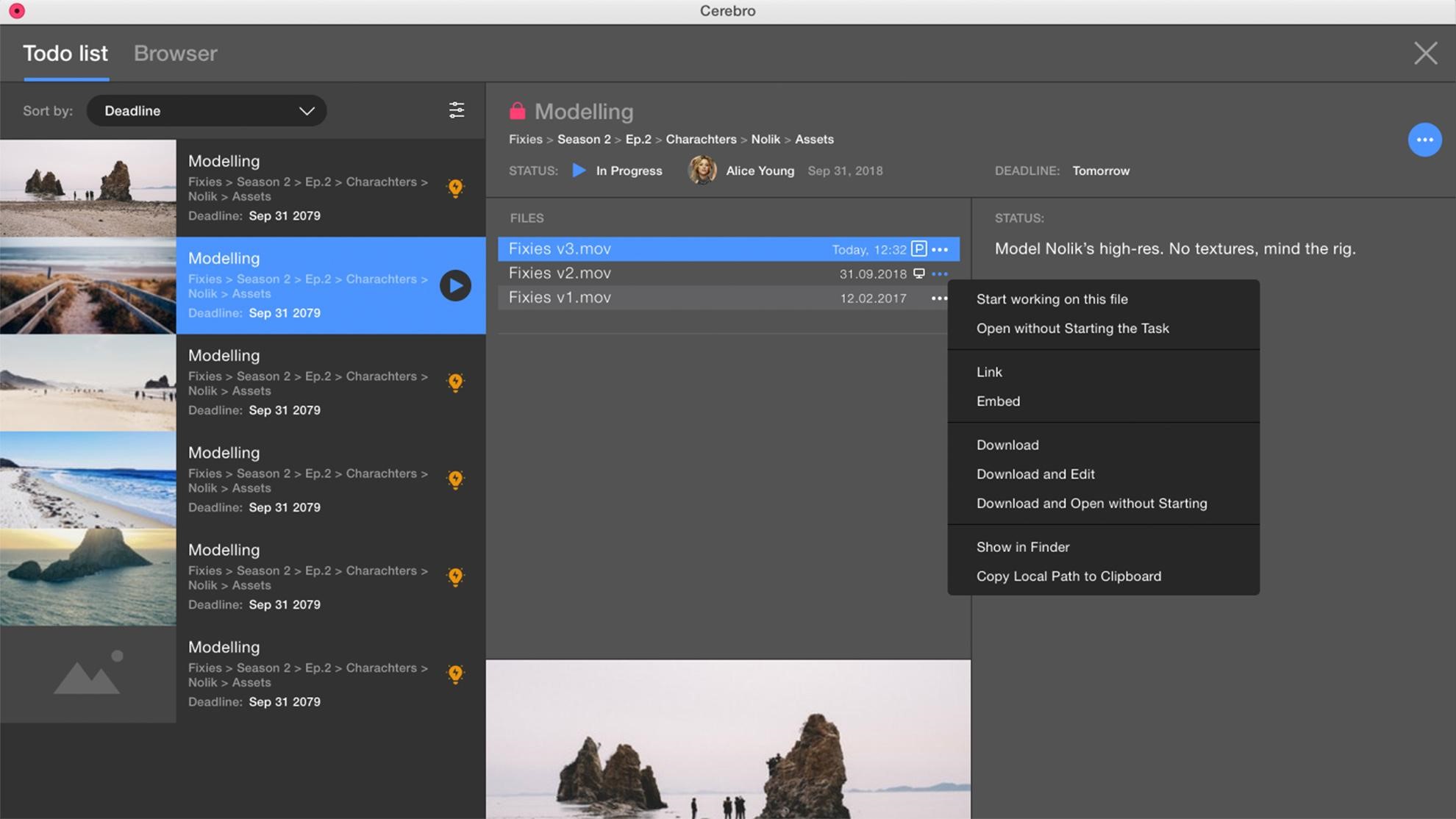
Task: Click the 'In Progress' status indicator
Action: (x=614, y=171)
